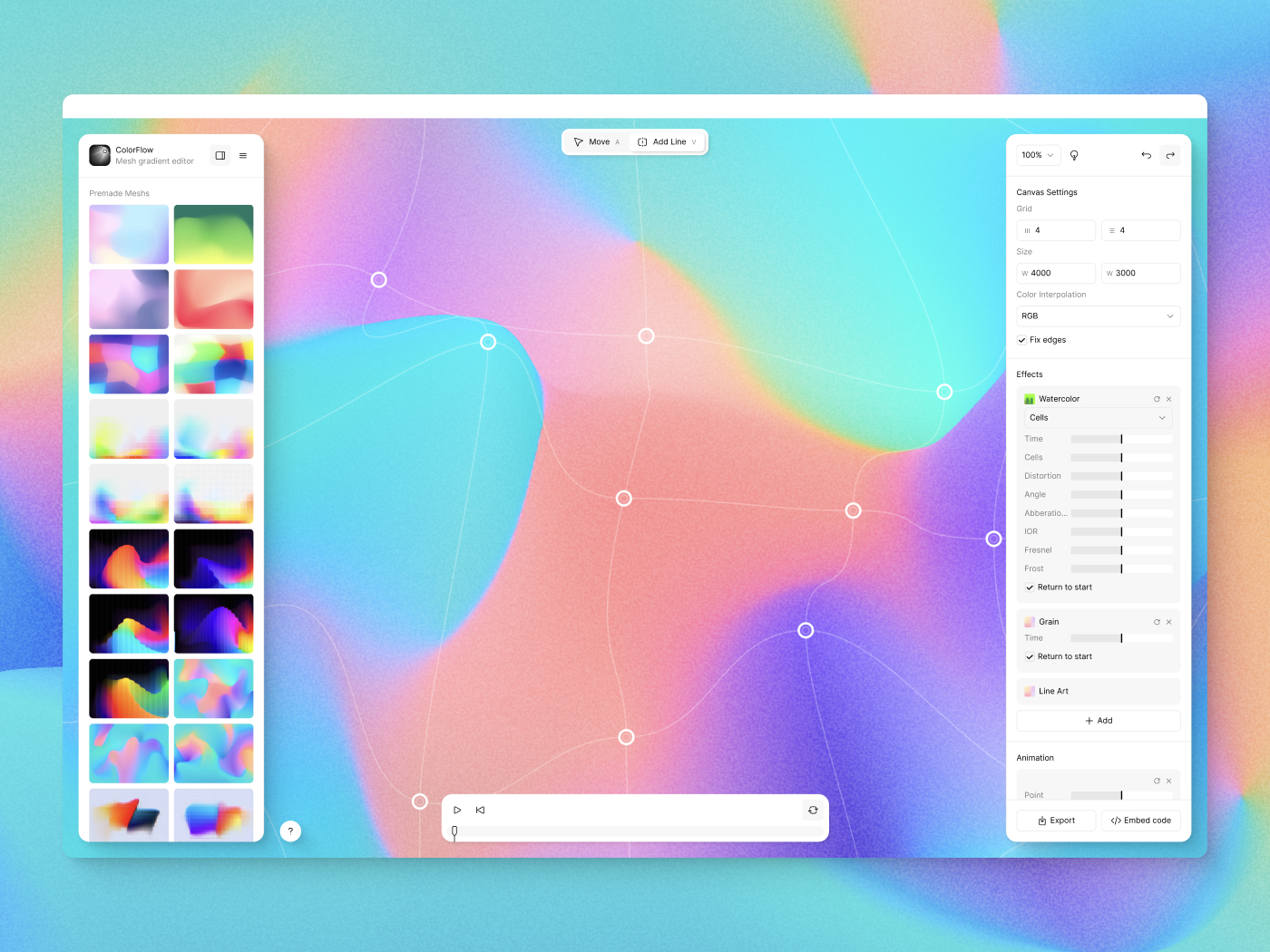Remove the Grain effect

1168,622
